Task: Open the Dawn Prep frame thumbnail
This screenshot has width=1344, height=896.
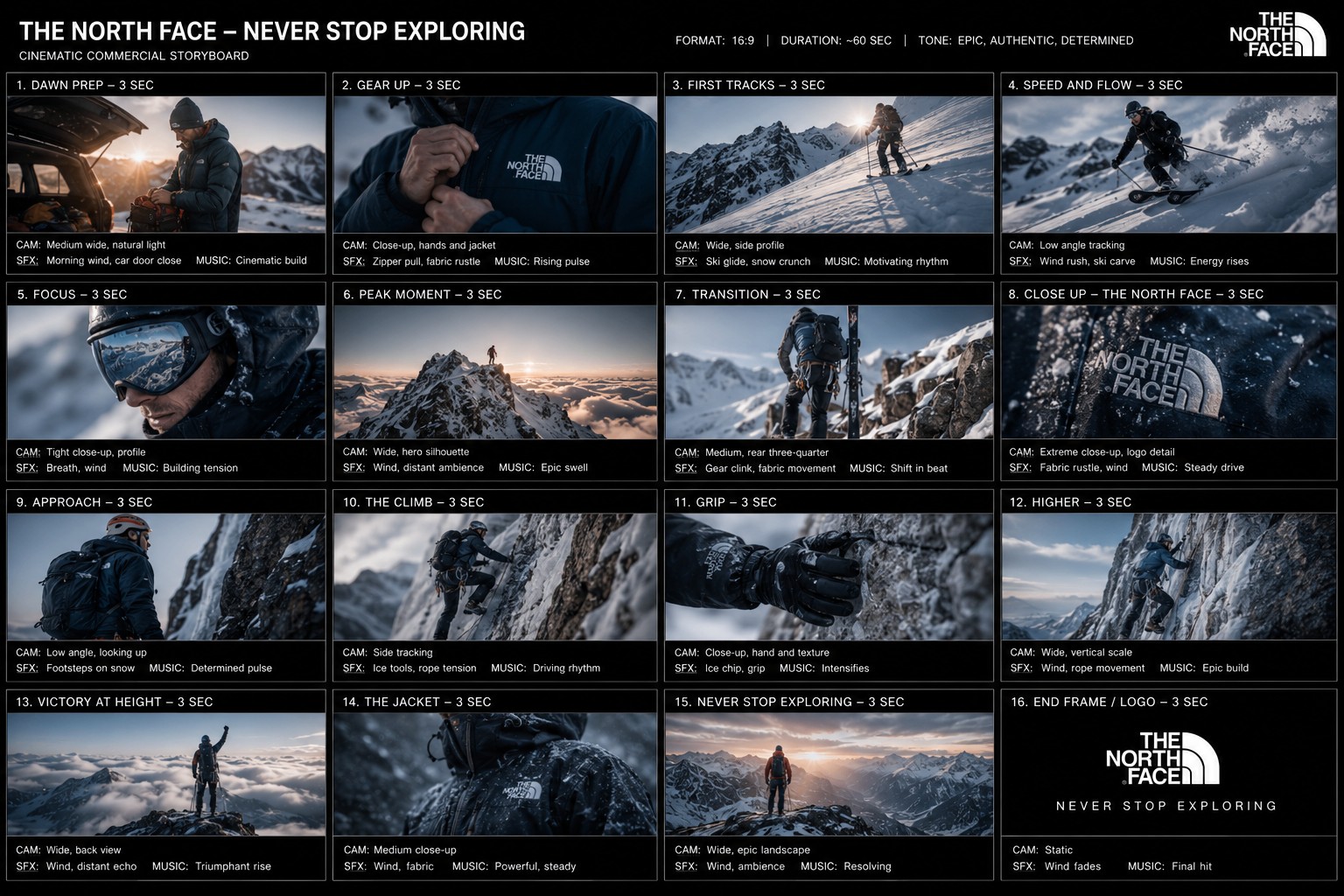Action: point(166,164)
